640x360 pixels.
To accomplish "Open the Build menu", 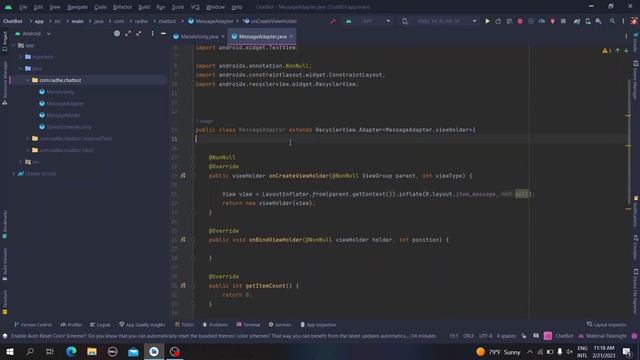I will point(144,7).
